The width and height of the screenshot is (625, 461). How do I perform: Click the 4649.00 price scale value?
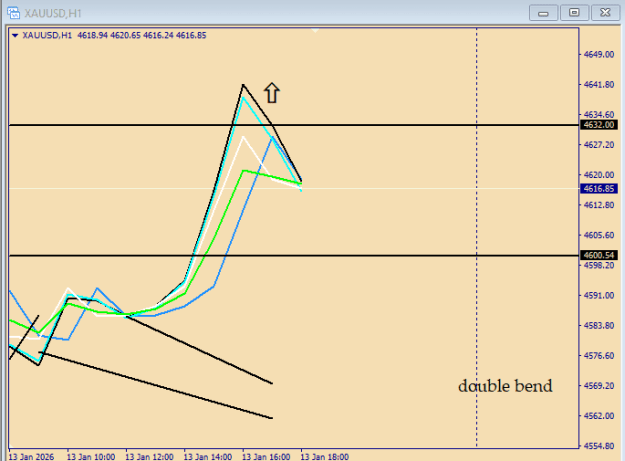pyautogui.click(x=599, y=54)
